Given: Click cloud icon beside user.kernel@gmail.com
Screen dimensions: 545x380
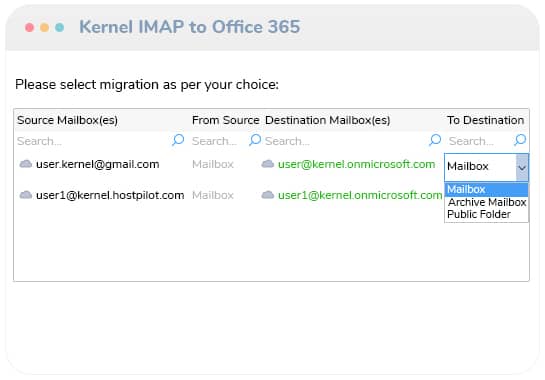Looking at the screenshot, I should tap(25, 164).
